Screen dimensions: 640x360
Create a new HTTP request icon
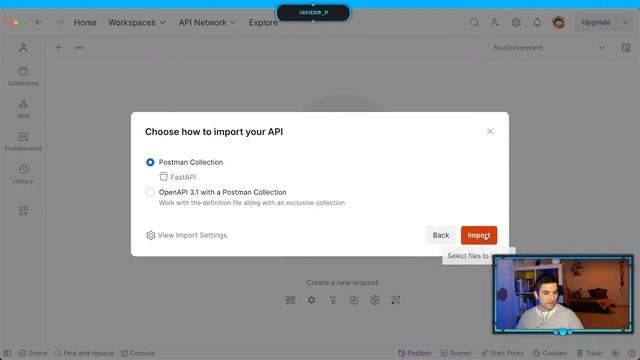[291, 300]
